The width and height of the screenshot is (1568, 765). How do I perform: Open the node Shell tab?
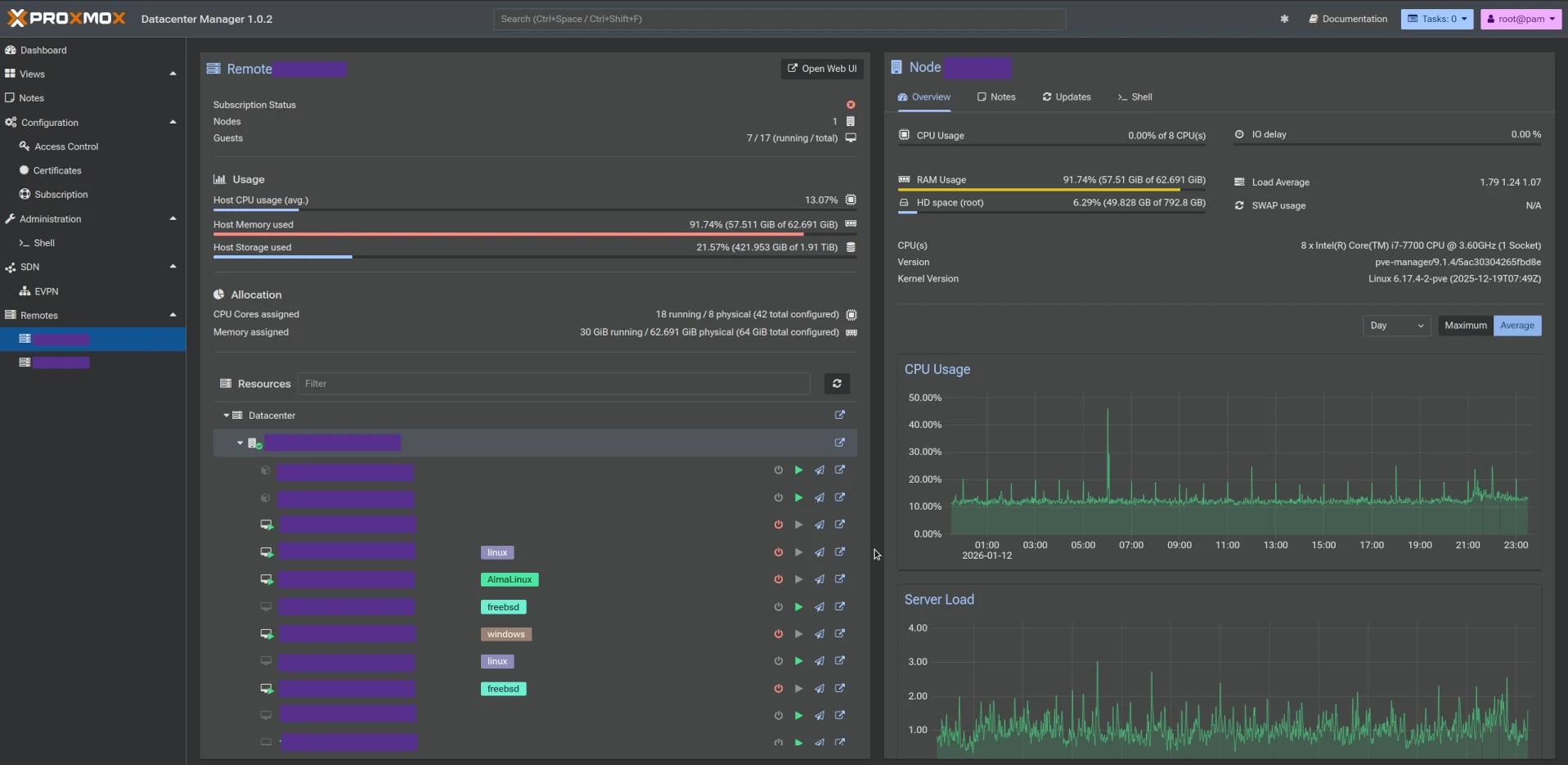(x=1135, y=97)
